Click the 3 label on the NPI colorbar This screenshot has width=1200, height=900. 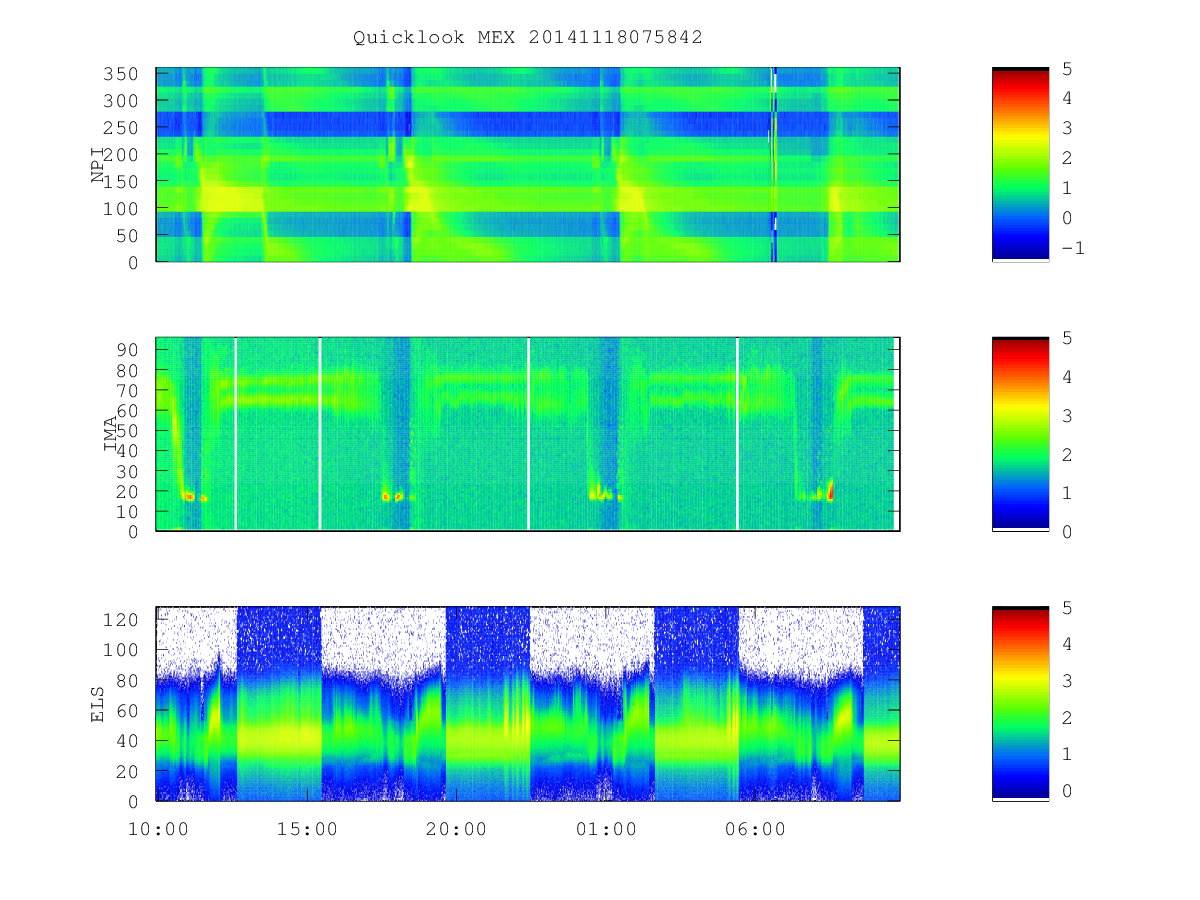(1067, 128)
